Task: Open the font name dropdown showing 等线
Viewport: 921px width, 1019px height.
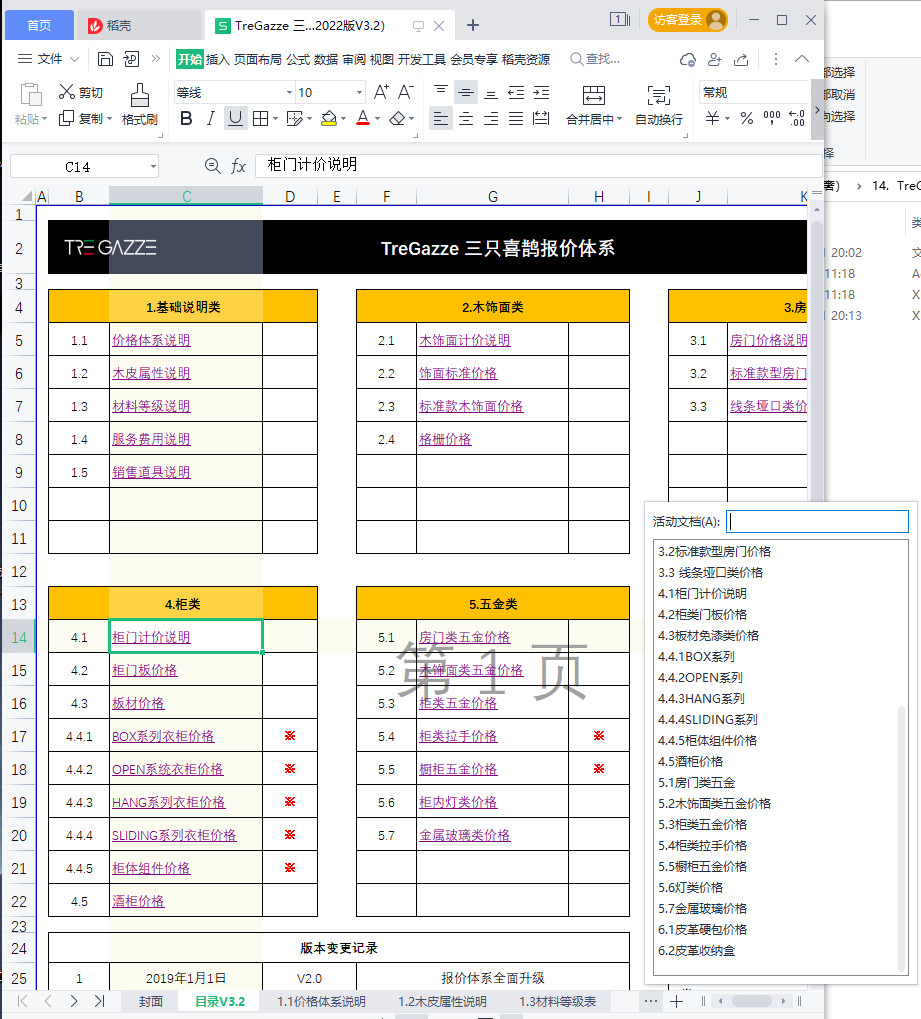Action: (x=289, y=92)
